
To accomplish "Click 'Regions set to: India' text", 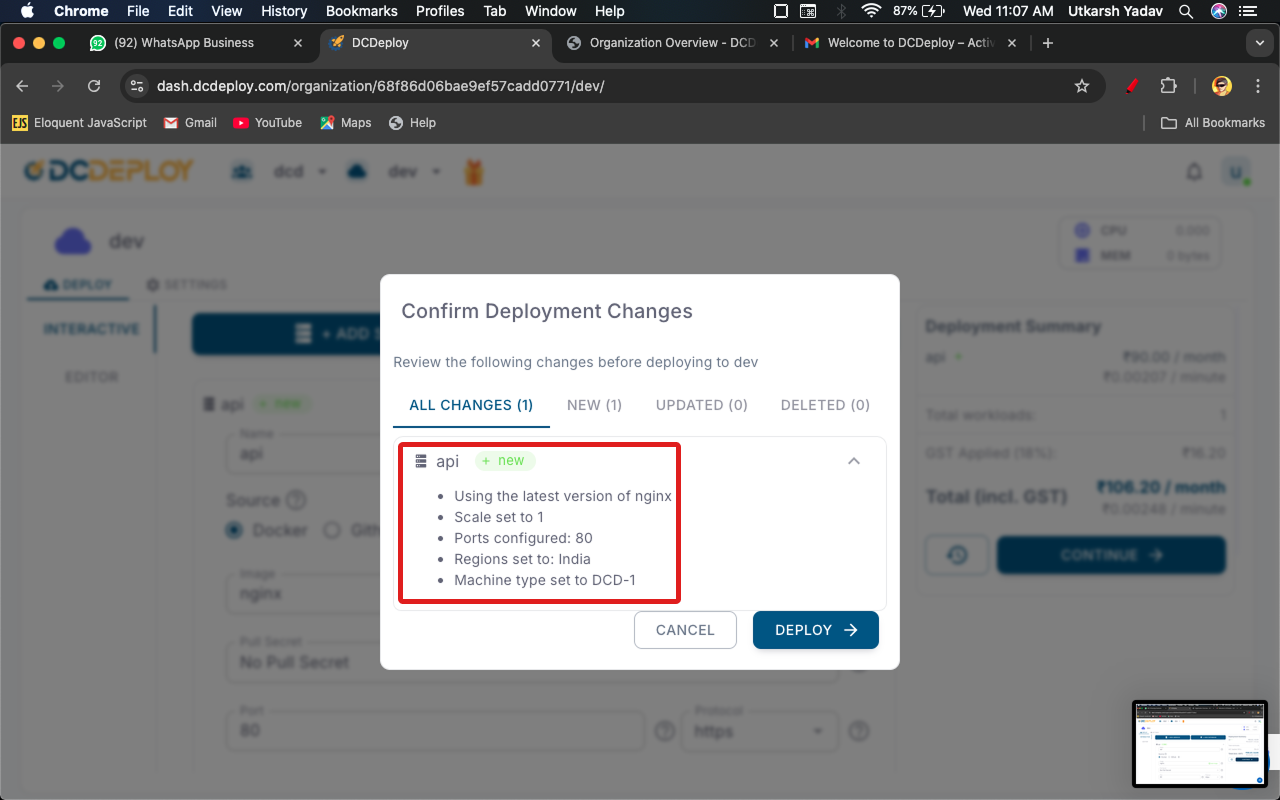I will click(x=522, y=559).
